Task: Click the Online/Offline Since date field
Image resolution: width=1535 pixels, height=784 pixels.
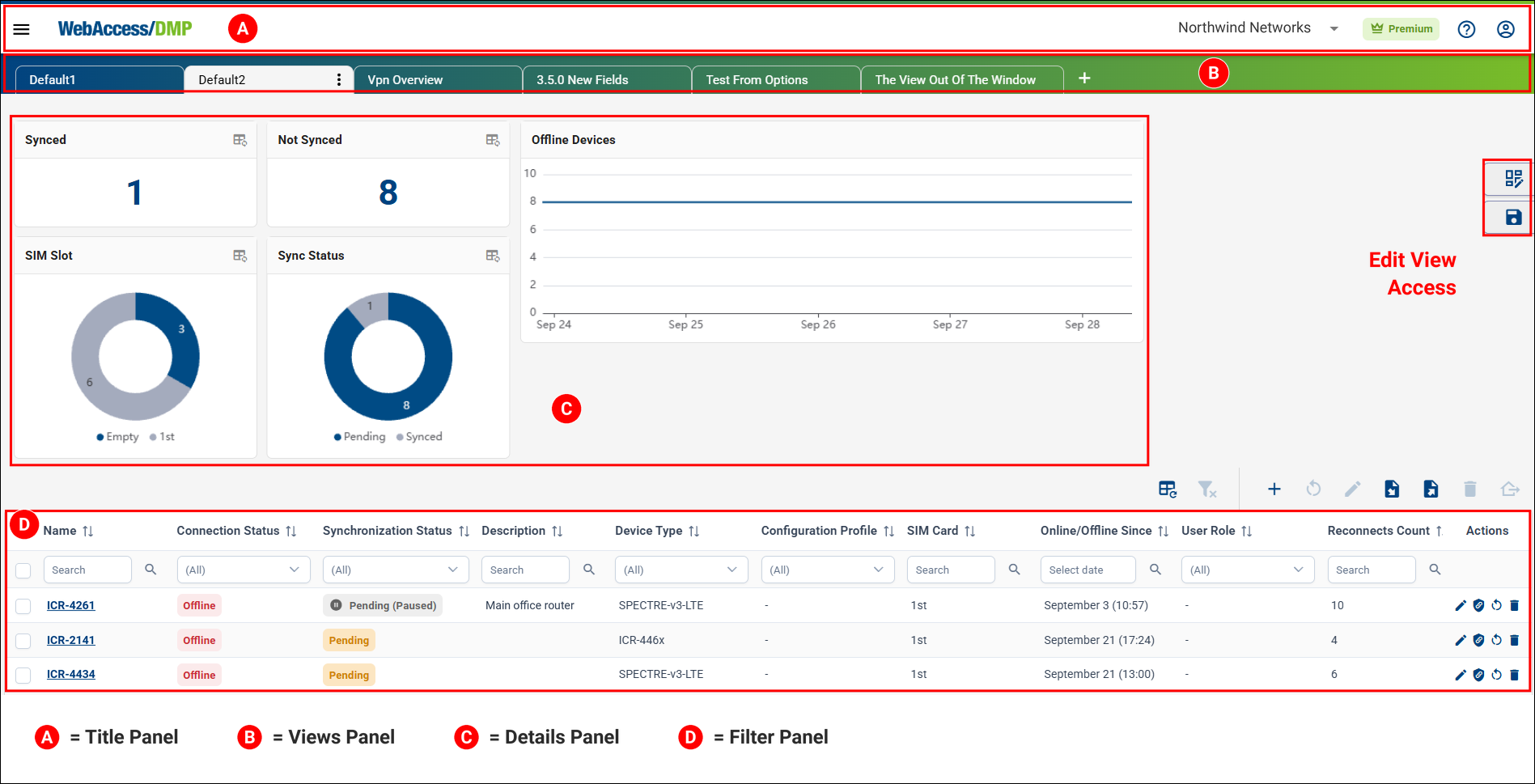Action: (1088, 570)
